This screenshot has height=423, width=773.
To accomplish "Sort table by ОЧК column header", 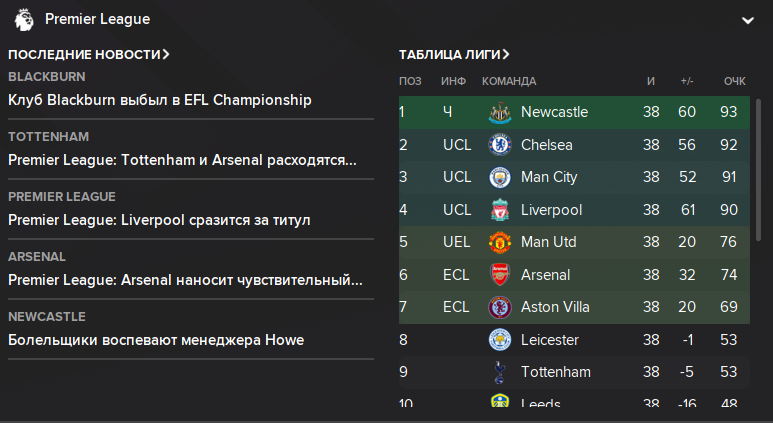I will 735,81.
